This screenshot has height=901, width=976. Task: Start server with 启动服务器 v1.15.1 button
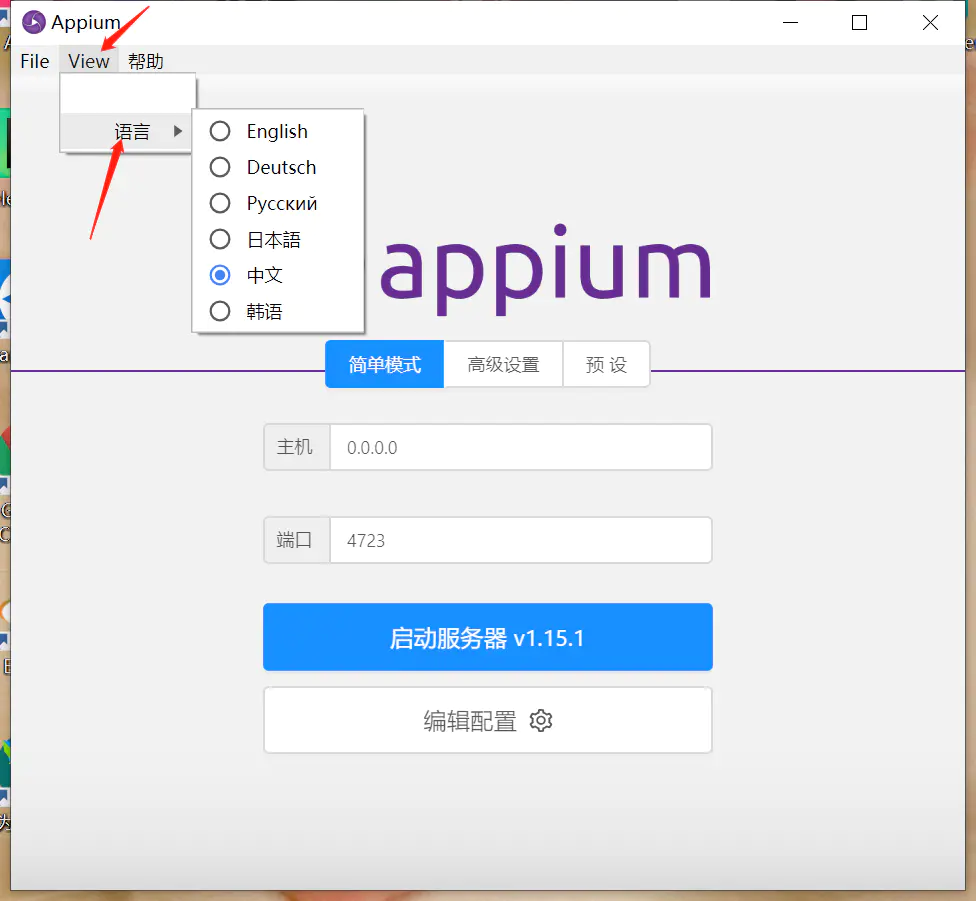point(487,637)
